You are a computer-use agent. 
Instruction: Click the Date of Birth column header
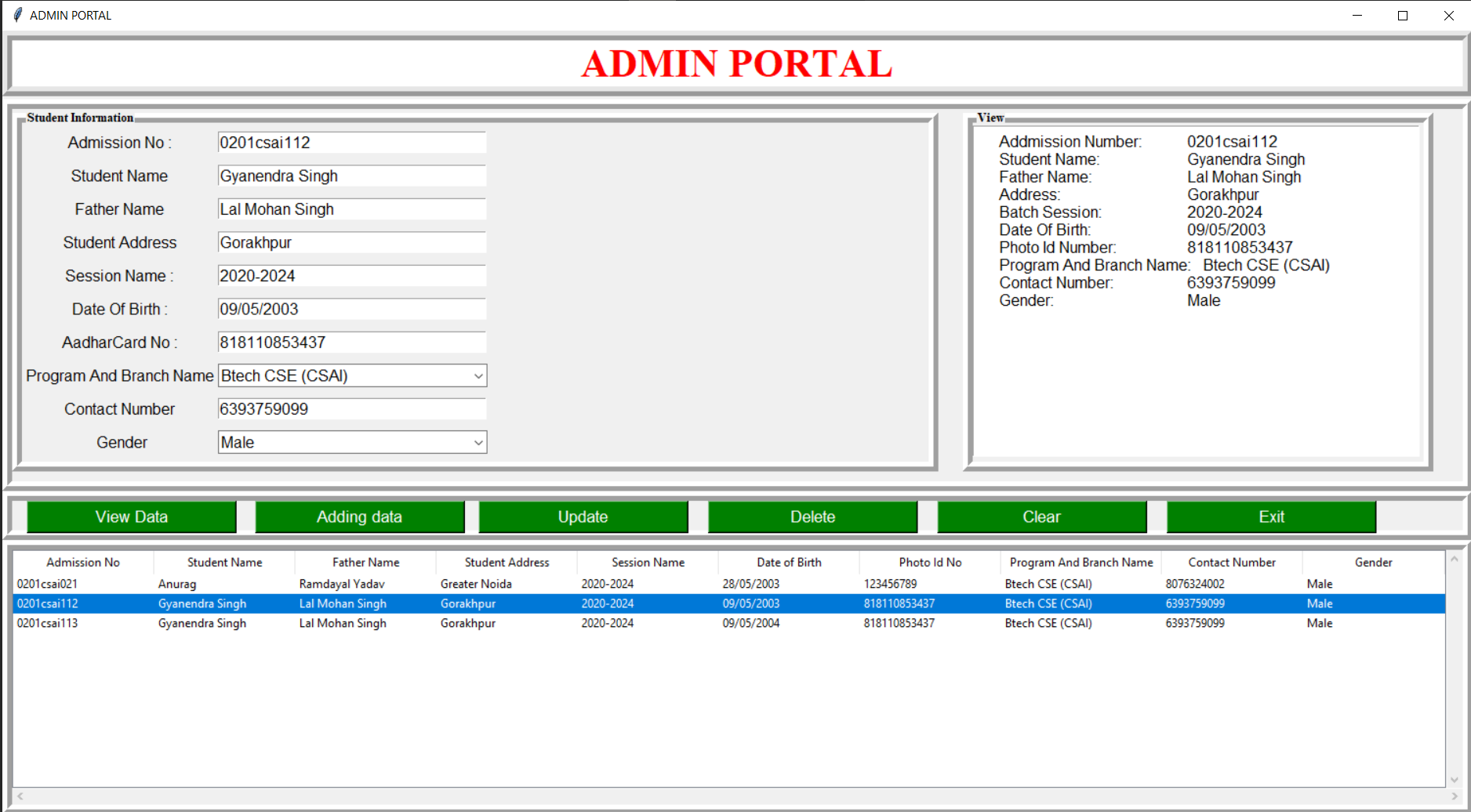789,563
